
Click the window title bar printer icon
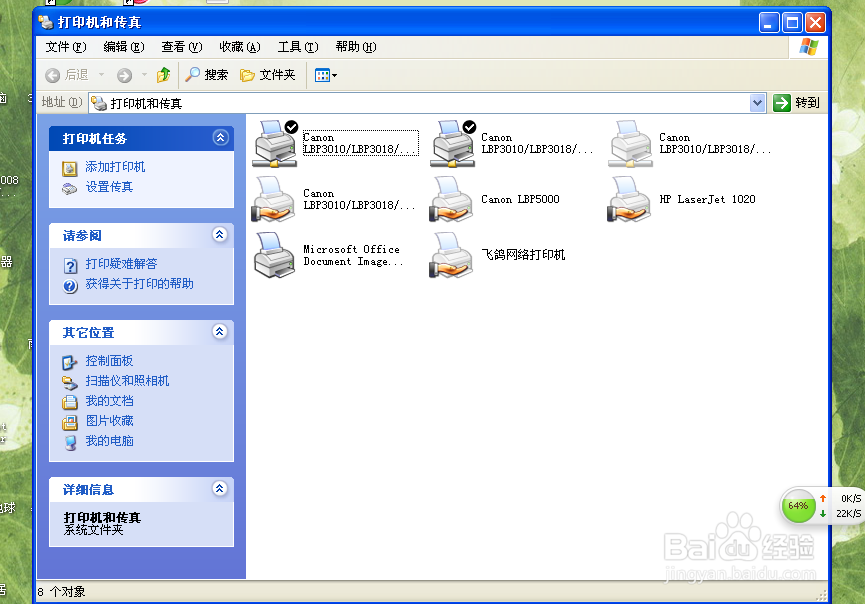[46, 22]
